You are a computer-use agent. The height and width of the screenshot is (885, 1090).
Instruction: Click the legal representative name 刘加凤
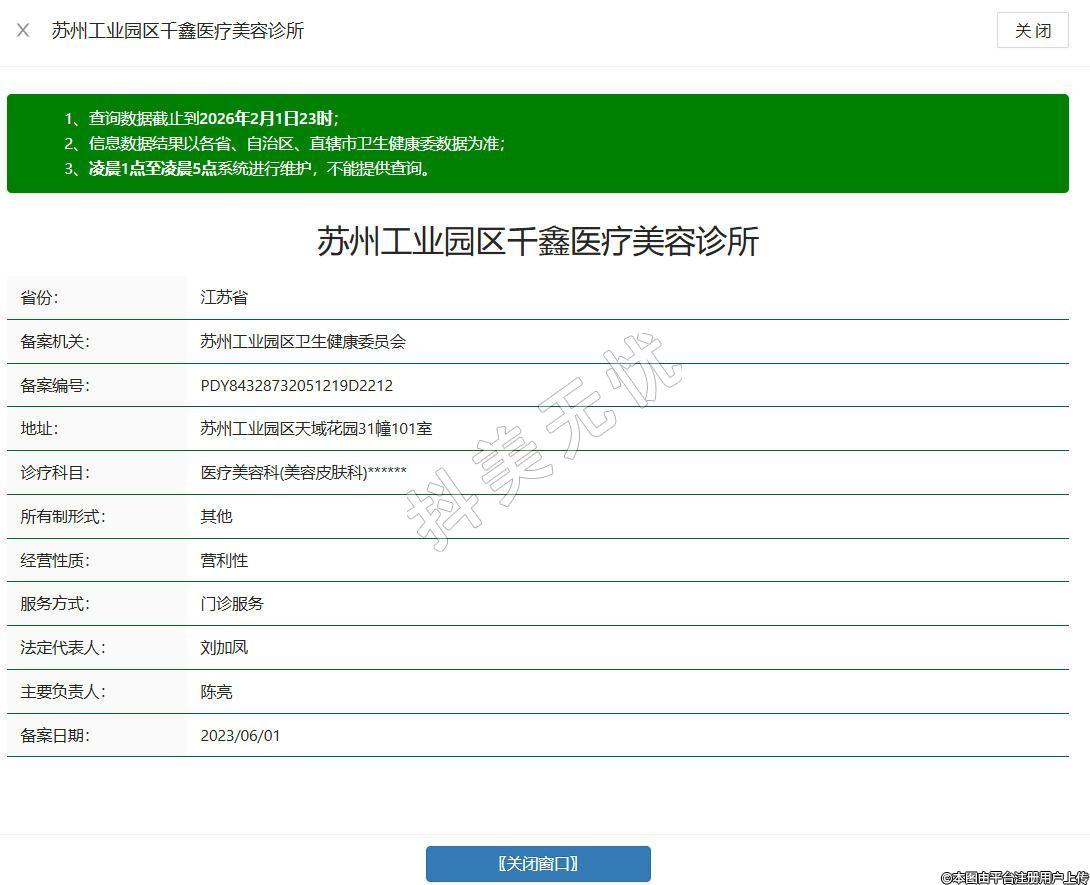224,648
